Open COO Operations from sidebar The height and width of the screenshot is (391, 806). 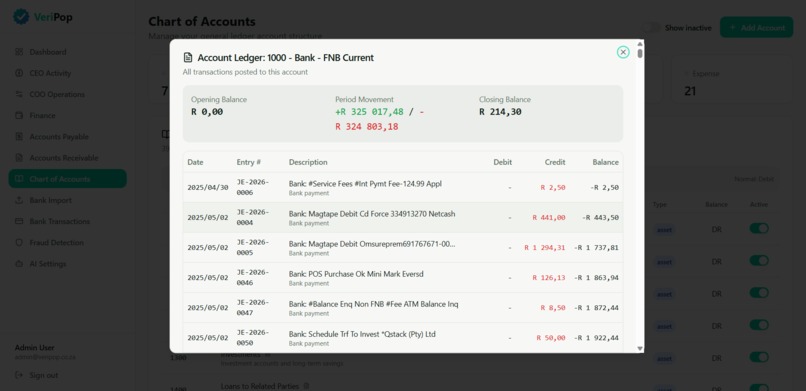pyautogui.click(x=67, y=94)
